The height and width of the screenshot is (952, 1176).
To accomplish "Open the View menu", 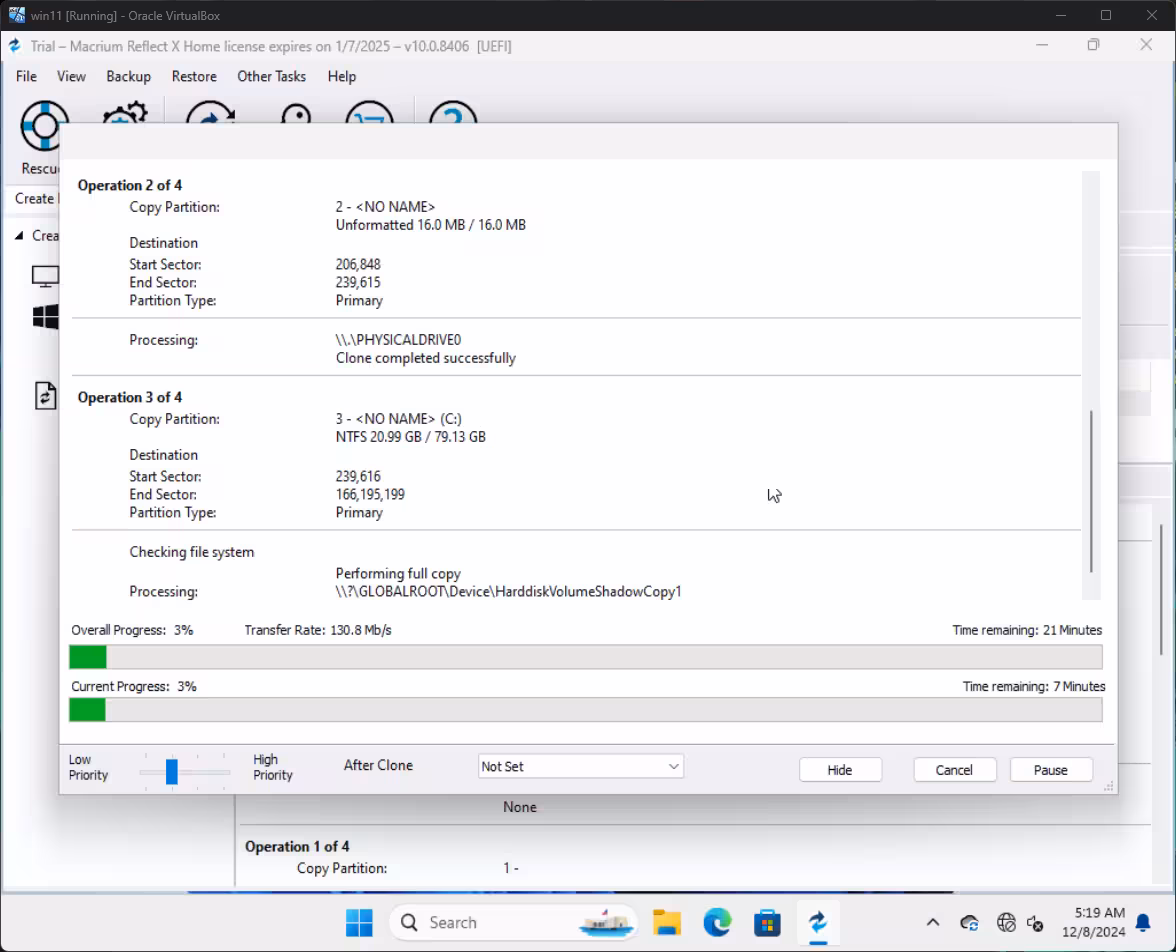I will [71, 76].
